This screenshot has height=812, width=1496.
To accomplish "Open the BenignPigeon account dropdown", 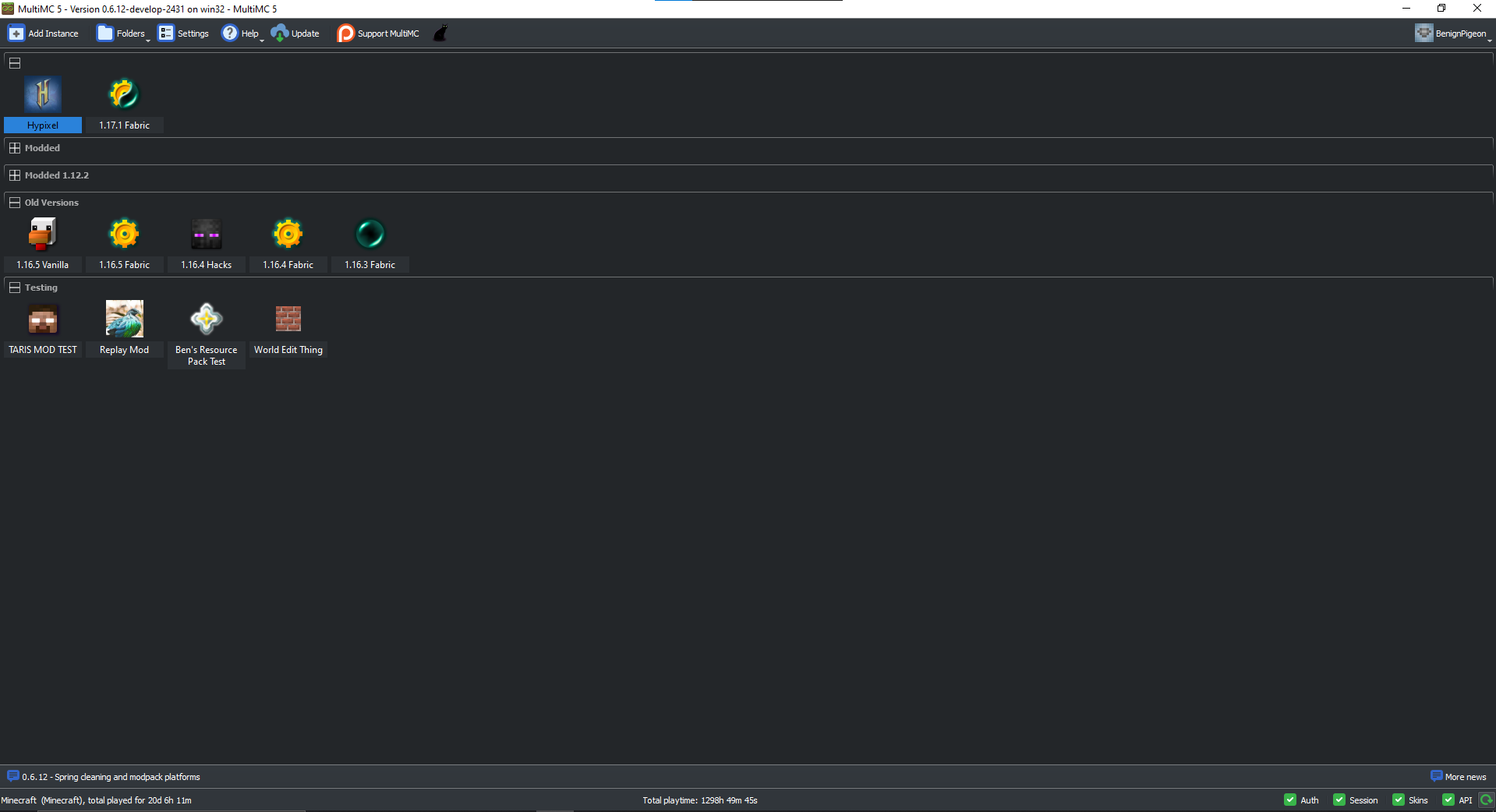I will (1453, 34).
